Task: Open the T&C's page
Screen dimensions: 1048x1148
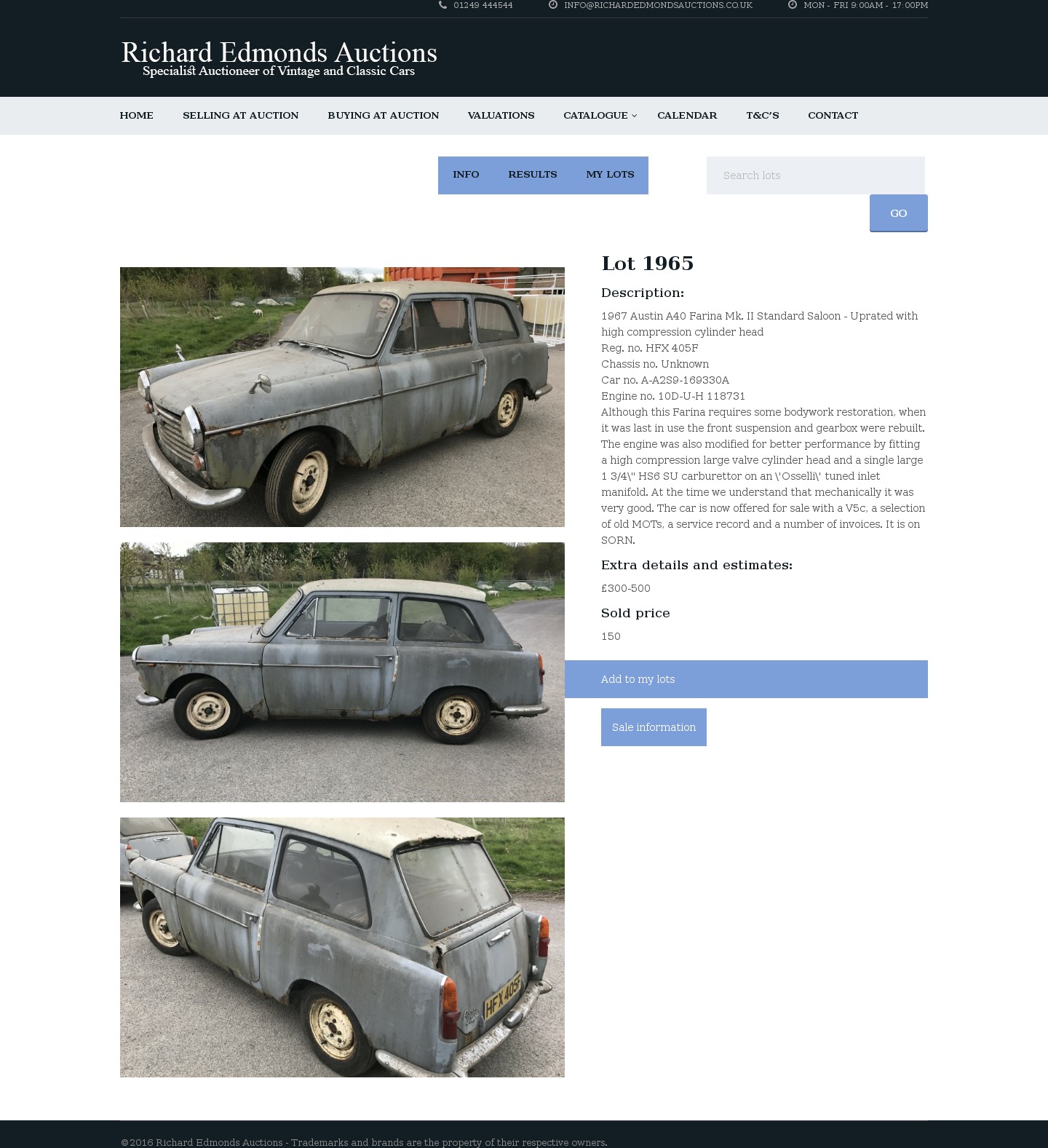Action: 763,116
